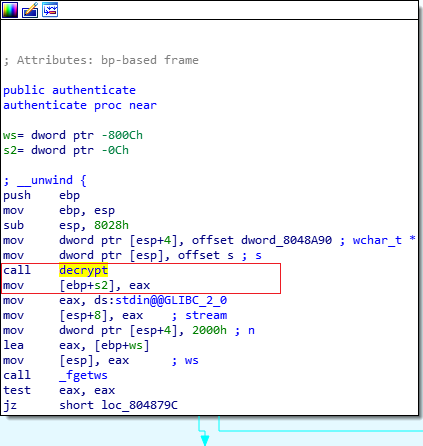
Task: Select the dword_8048A90 operand
Action: (x=286, y=240)
